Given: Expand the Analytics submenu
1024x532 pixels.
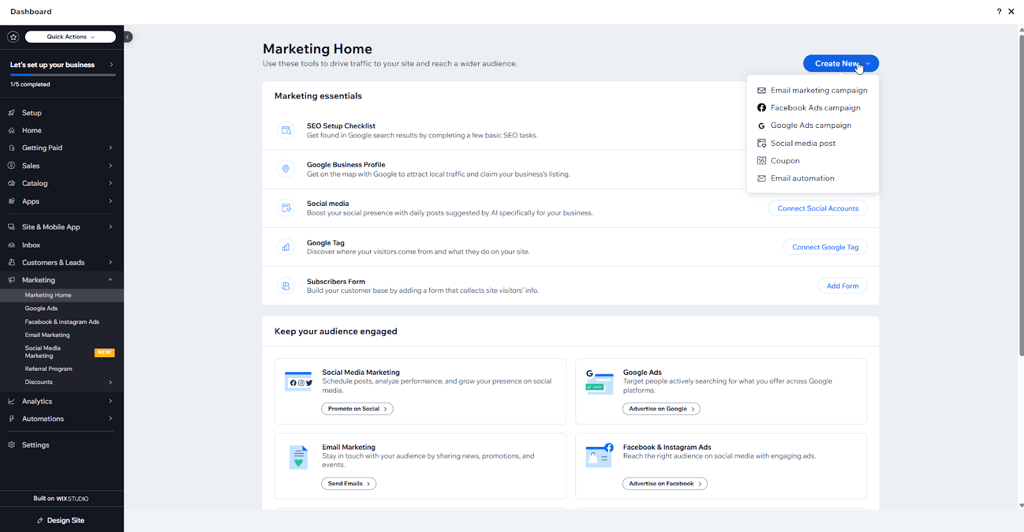Looking at the screenshot, I should pyautogui.click(x=110, y=401).
